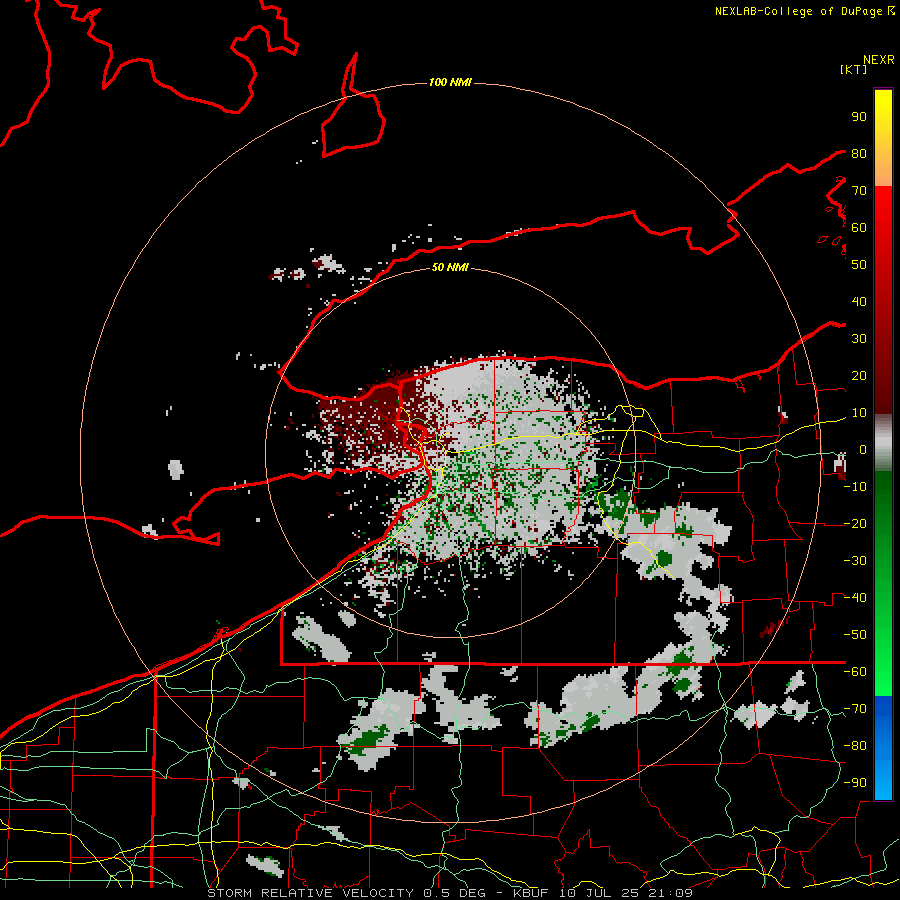Click the 80 knot scale label
This screenshot has width=900, height=900.
click(859, 153)
